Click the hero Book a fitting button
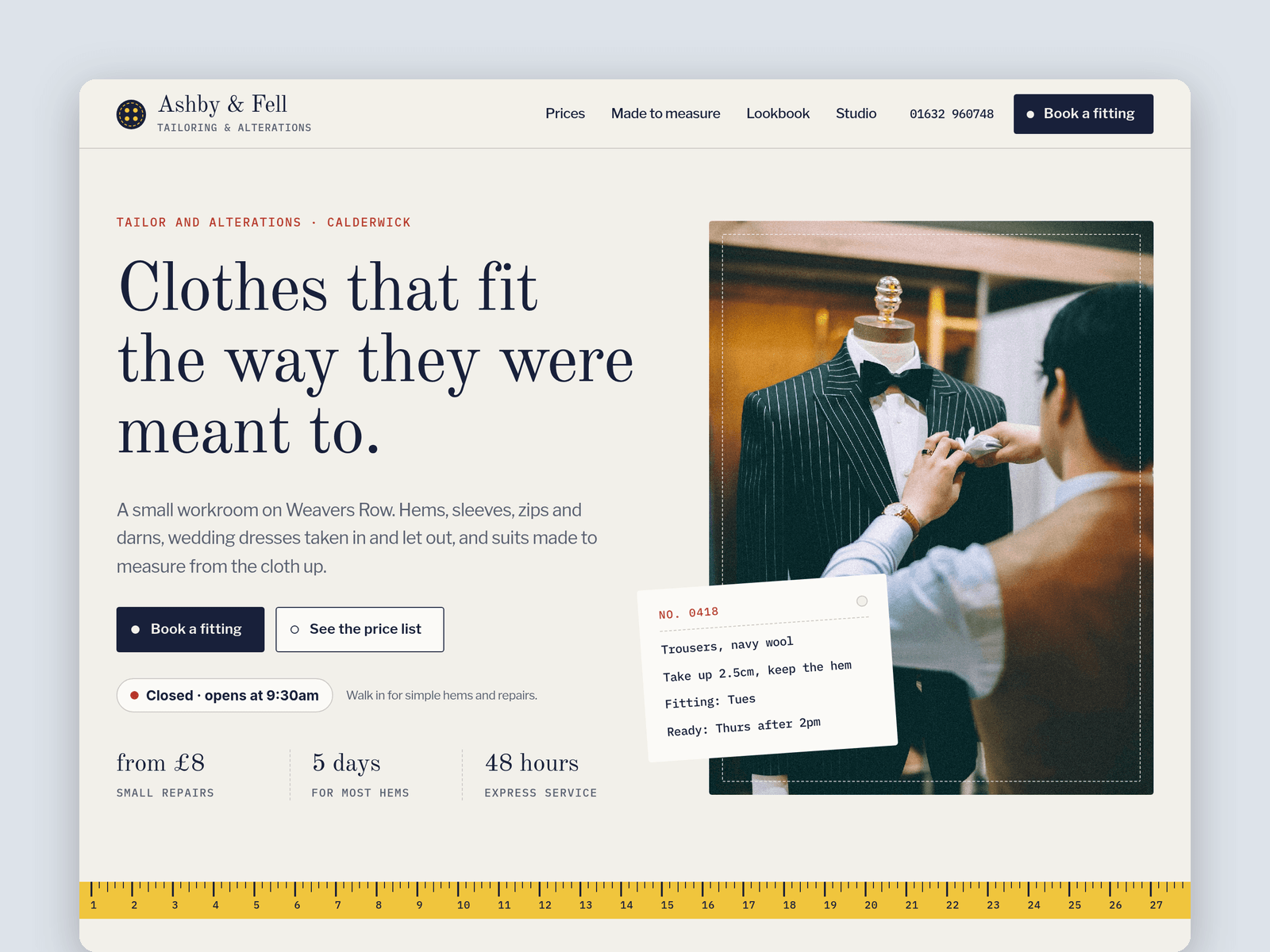The image size is (1270, 952). (190, 629)
